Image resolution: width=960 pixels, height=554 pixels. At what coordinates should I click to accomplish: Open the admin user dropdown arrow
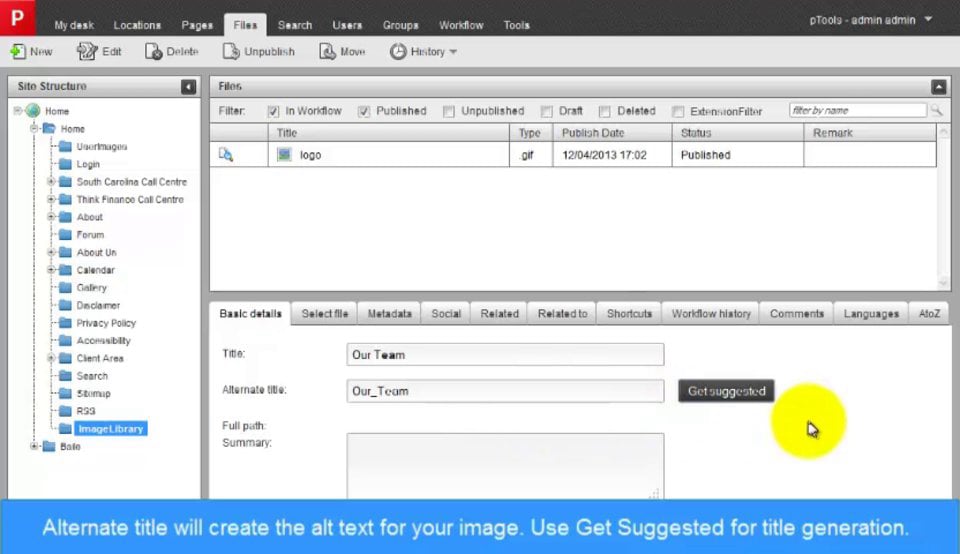pyautogui.click(x=928, y=20)
